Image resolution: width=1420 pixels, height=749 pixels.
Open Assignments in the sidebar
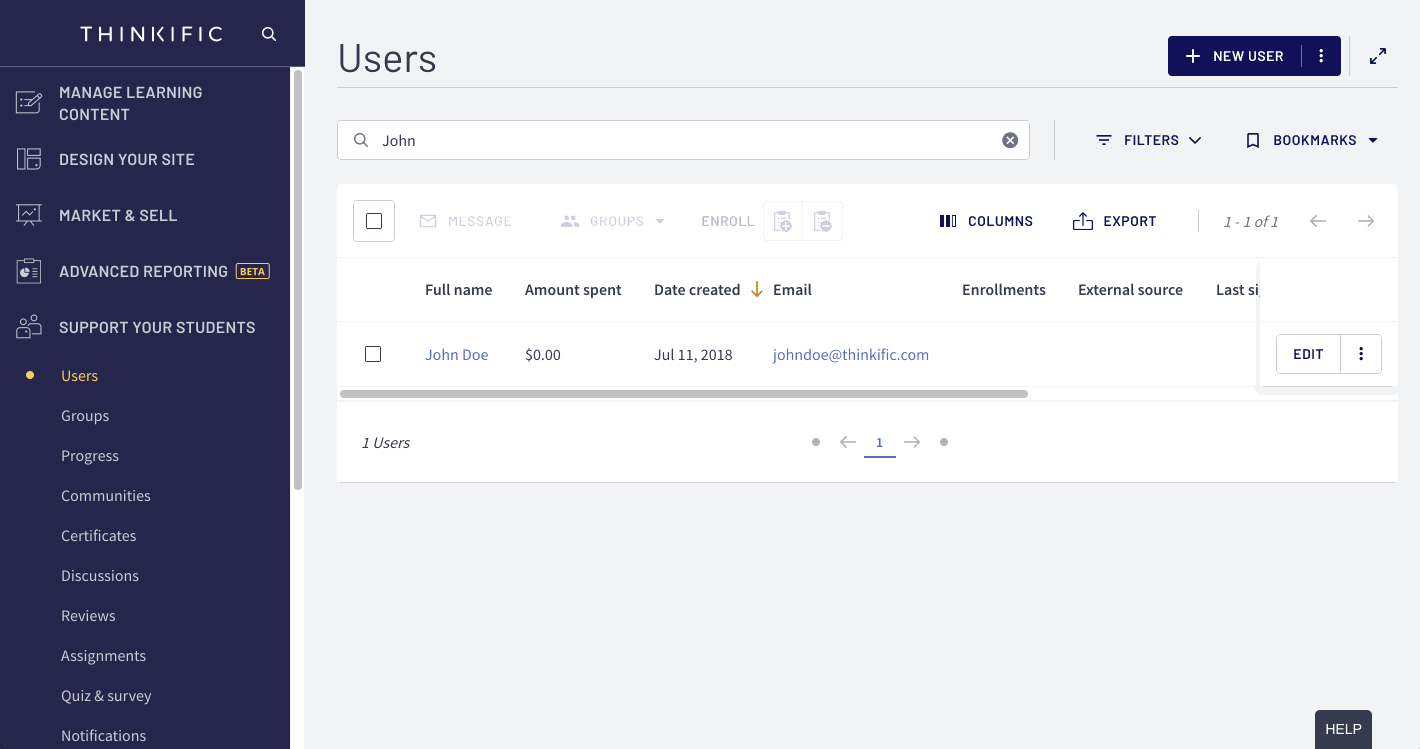click(x=104, y=656)
